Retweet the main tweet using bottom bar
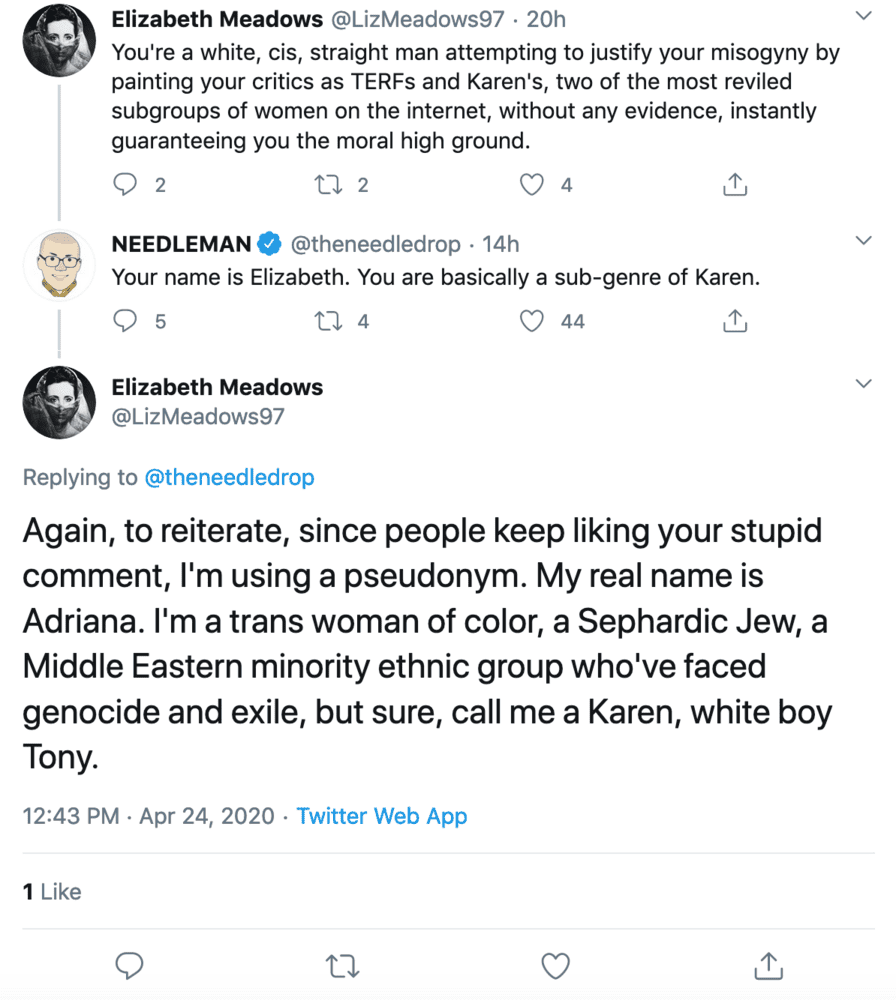Screen dimensions: 896x1000 click(342, 966)
